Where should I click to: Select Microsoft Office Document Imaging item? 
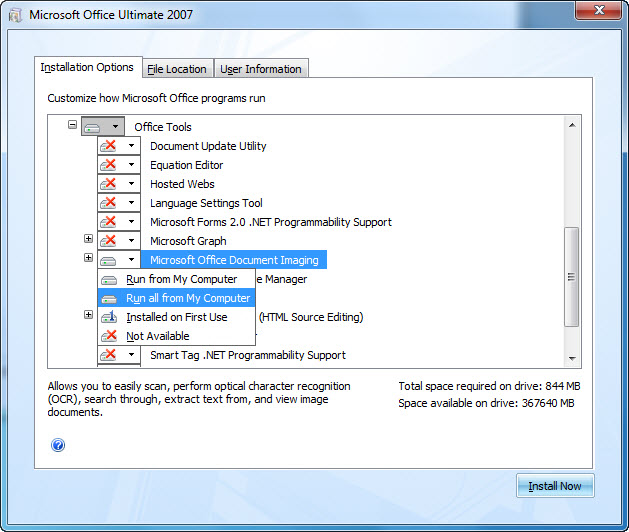[x=234, y=260]
